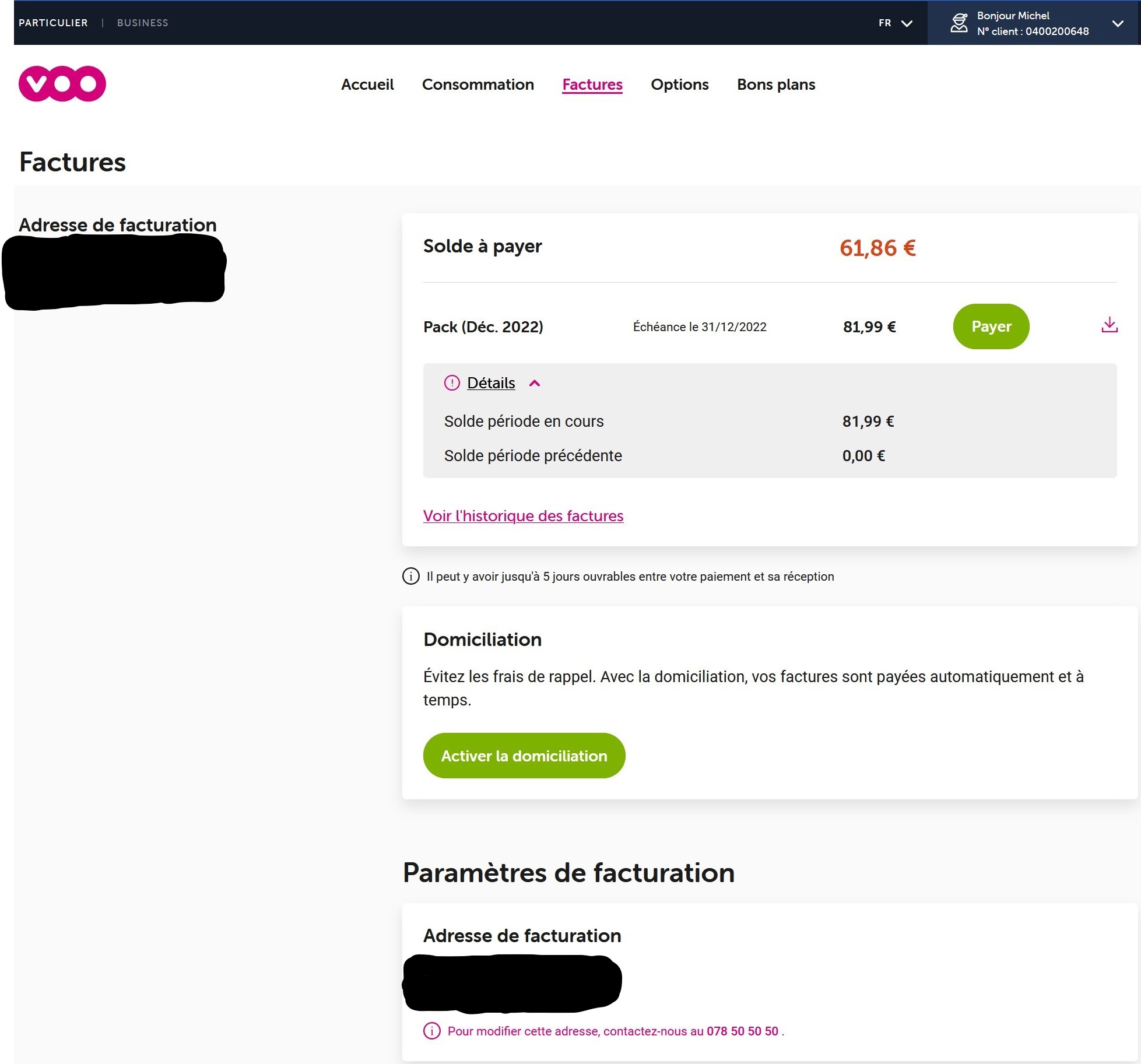Click the info icon under Adresse de facturation
1141x1064 pixels.
(430, 1031)
